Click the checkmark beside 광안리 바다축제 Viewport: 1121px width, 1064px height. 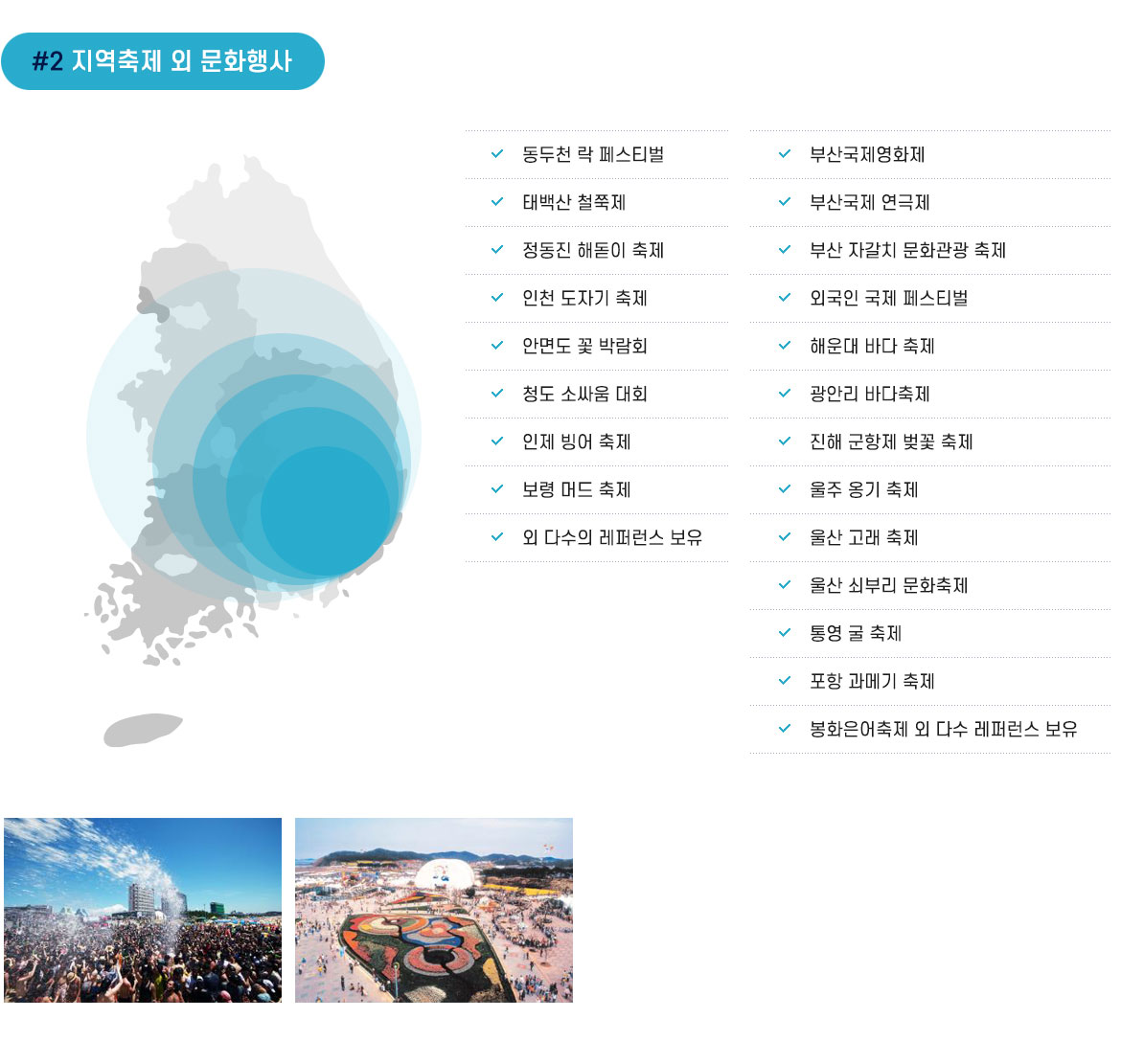[x=785, y=393]
